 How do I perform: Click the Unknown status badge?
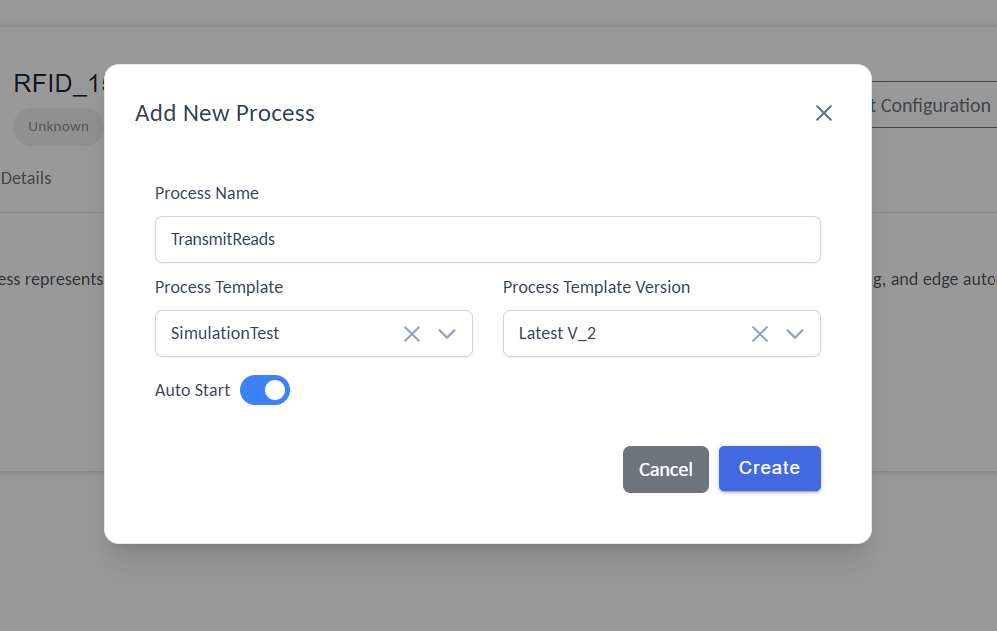click(58, 127)
